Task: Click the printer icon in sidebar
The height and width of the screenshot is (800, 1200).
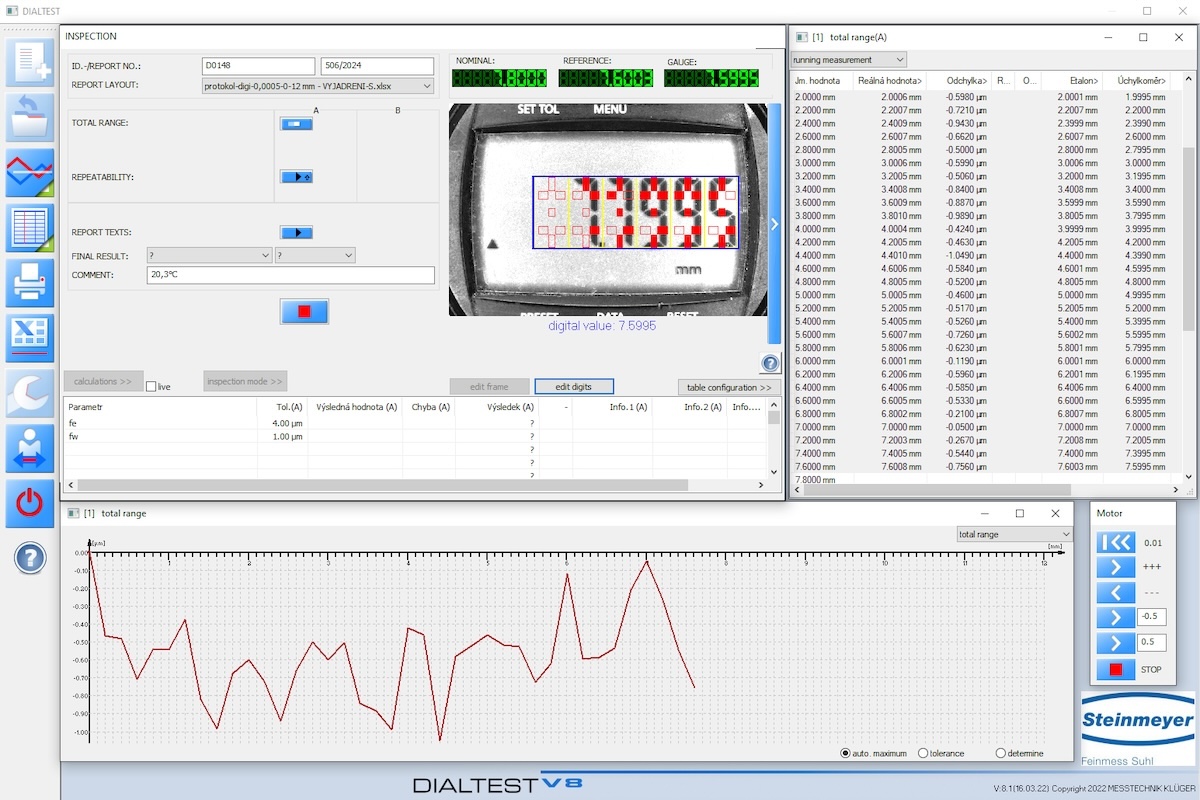Action: tap(30, 284)
